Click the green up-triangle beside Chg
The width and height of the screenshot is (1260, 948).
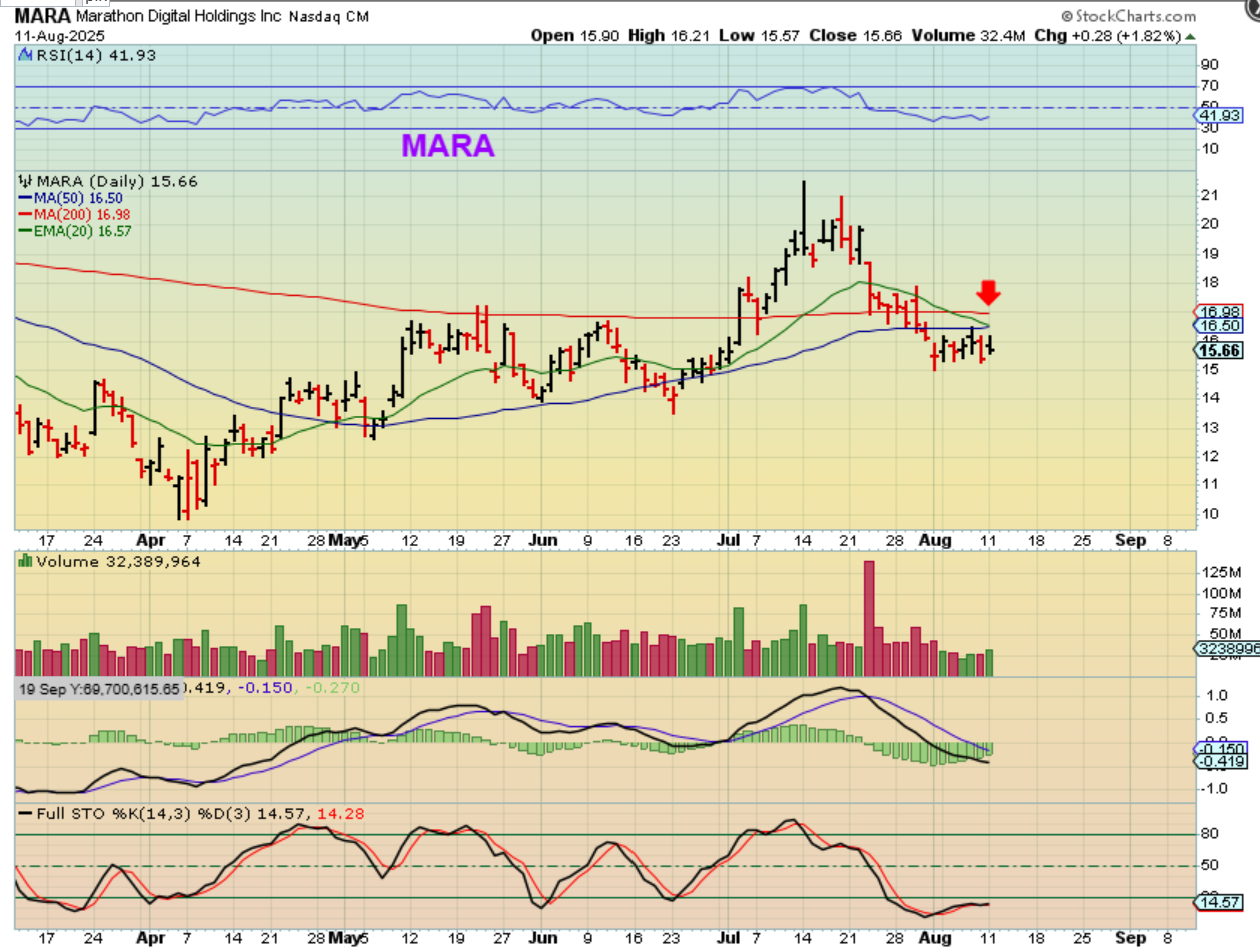pos(1189,35)
